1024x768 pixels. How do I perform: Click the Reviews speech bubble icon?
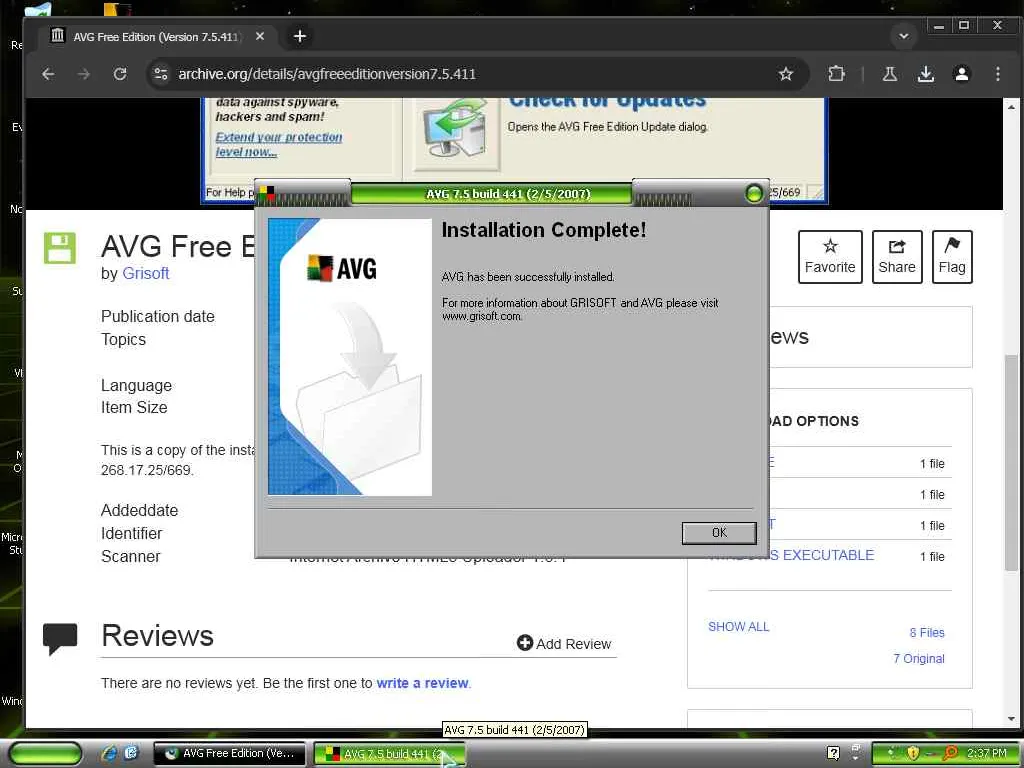tap(60, 638)
